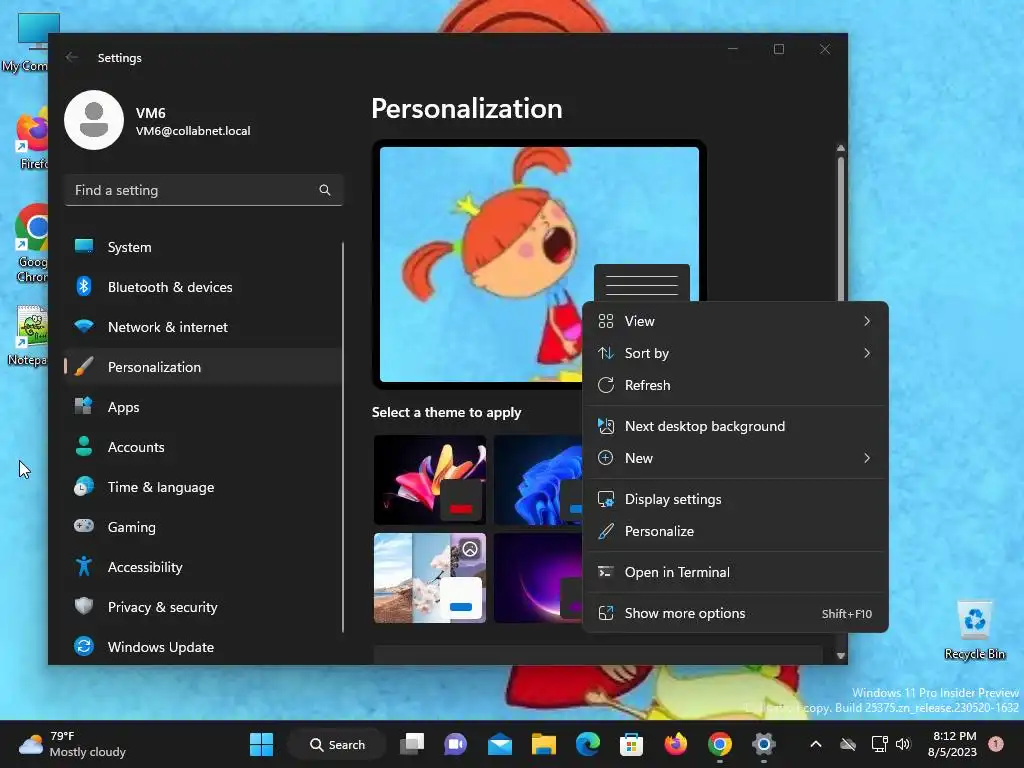Choose Open in Terminal
This screenshot has height=768, width=1024.
point(735,572)
